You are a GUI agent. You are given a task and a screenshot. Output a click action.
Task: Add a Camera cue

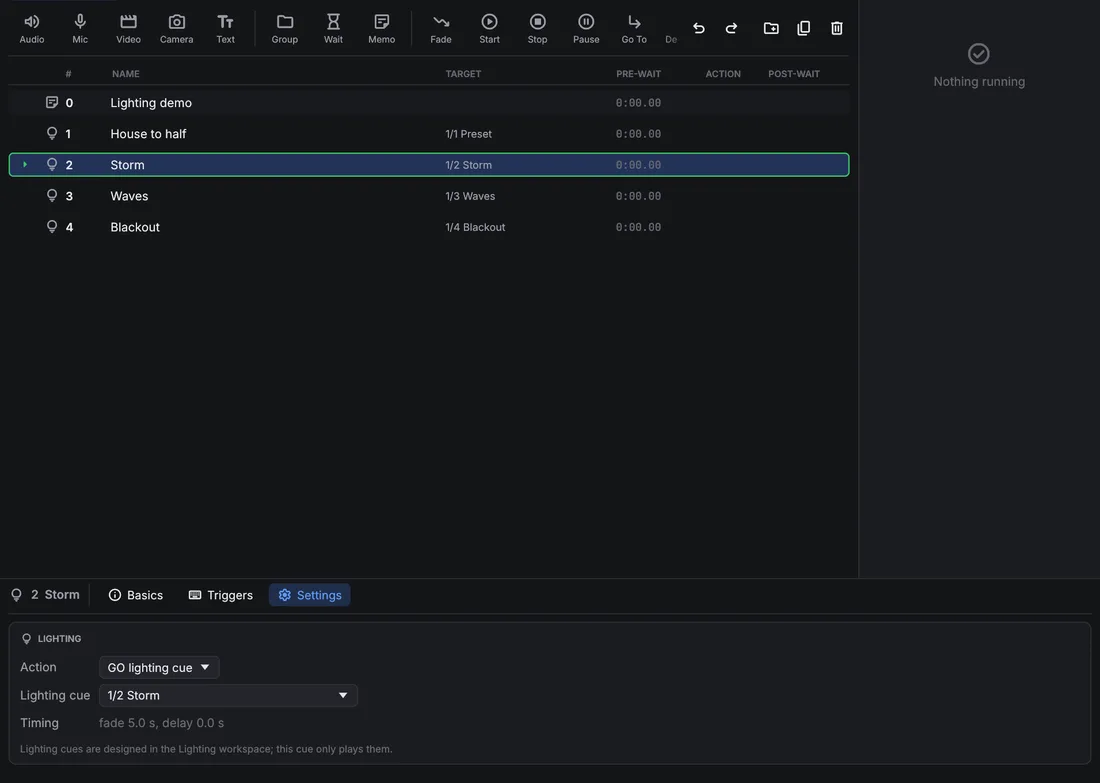[177, 29]
